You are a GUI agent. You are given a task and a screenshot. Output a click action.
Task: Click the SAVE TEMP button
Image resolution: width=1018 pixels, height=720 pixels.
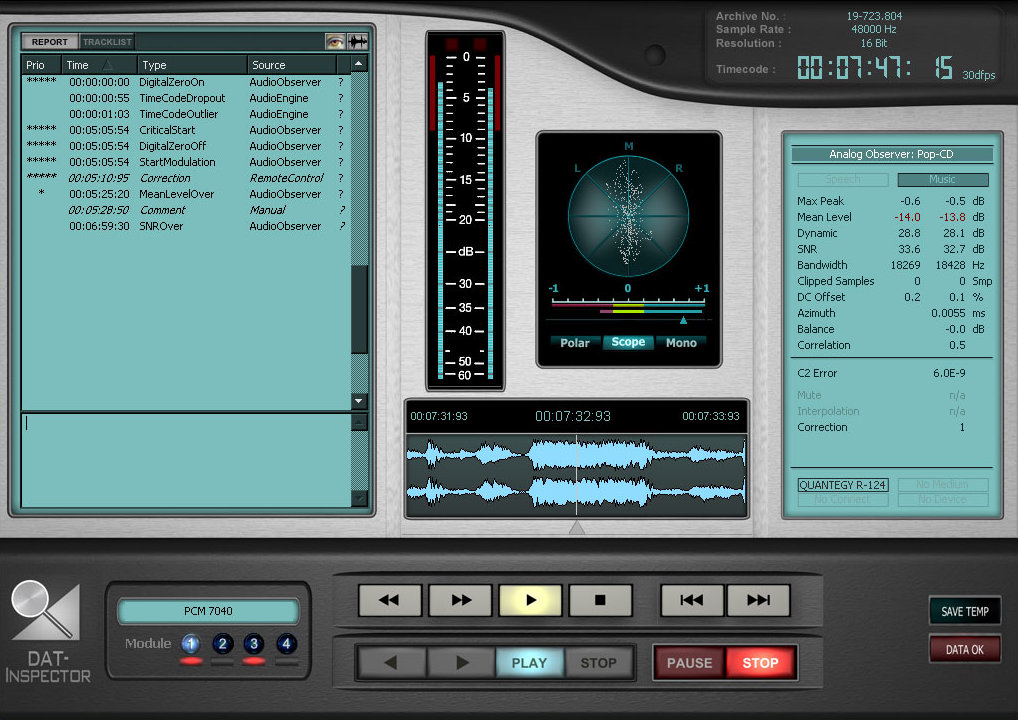coord(964,611)
